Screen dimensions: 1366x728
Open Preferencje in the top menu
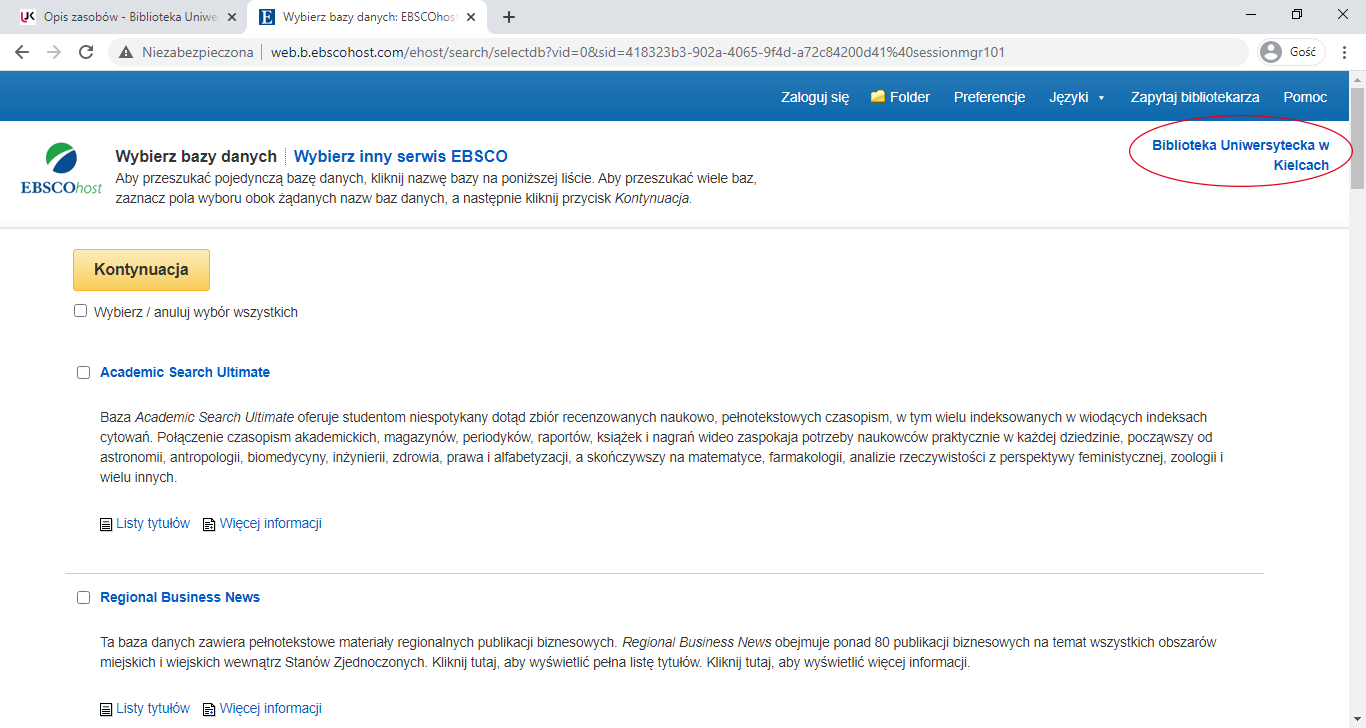(989, 97)
